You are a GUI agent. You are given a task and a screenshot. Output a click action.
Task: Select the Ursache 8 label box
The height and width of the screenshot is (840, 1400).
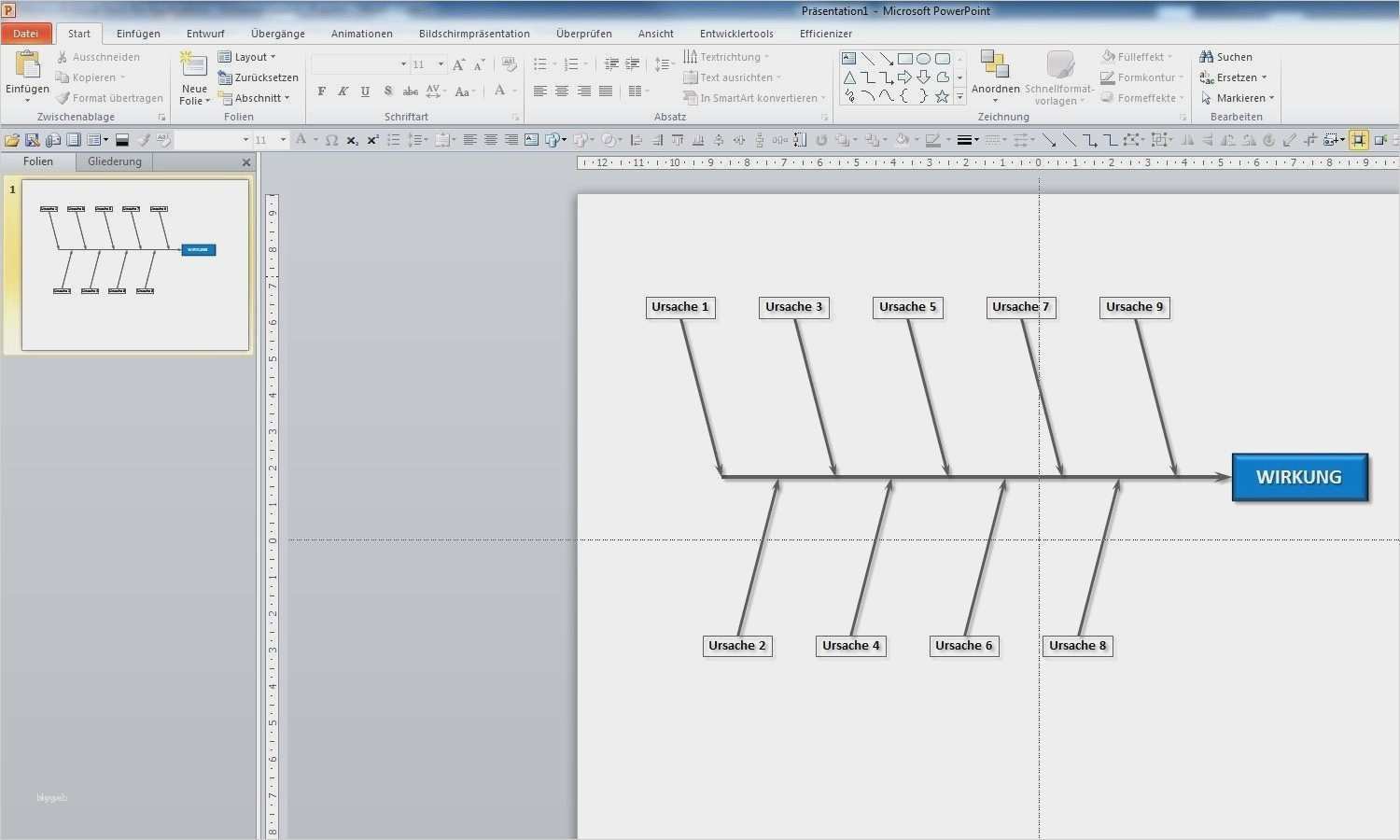point(1077,646)
